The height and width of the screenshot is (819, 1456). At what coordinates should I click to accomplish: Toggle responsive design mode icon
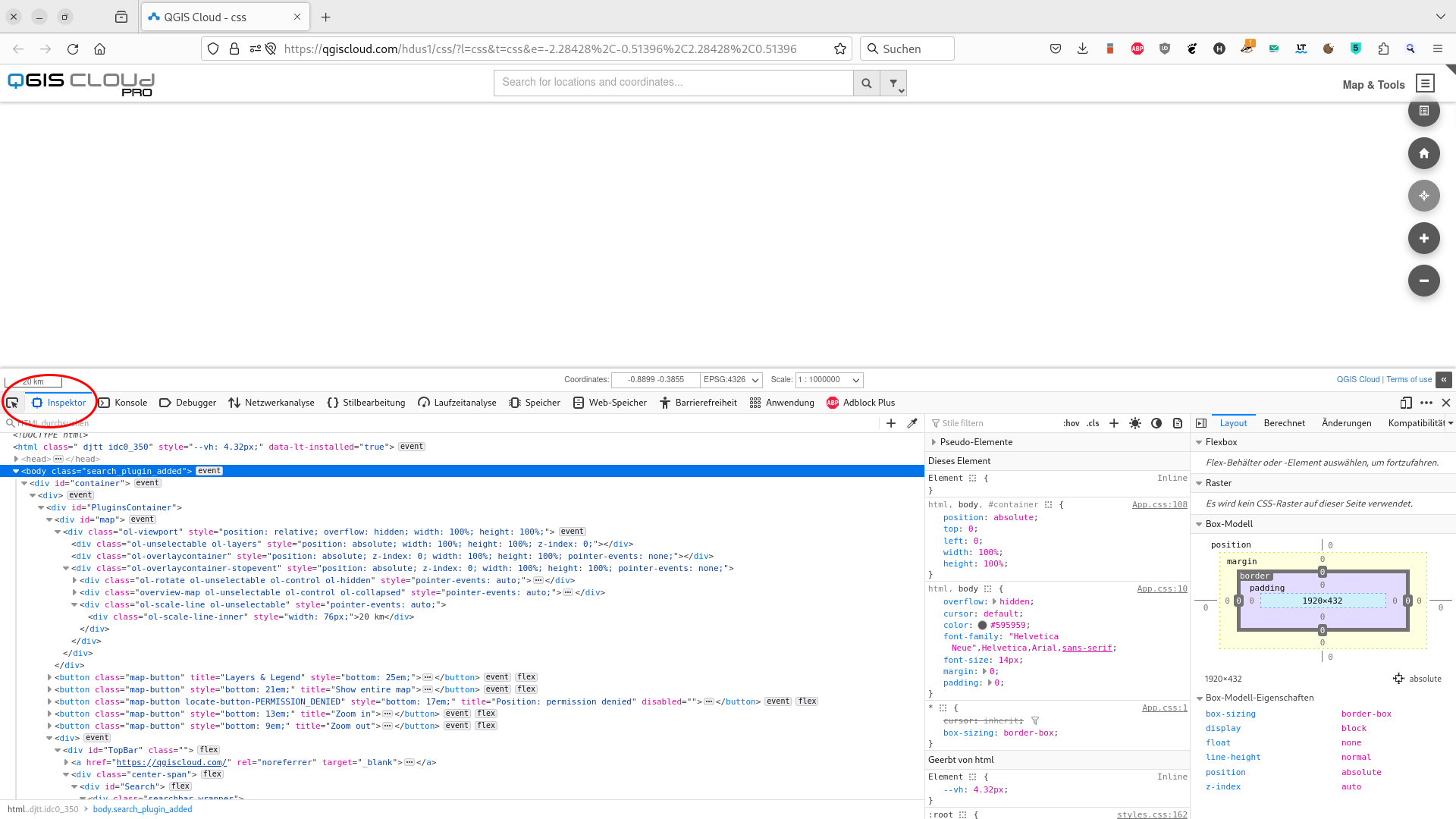click(1406, 403)
